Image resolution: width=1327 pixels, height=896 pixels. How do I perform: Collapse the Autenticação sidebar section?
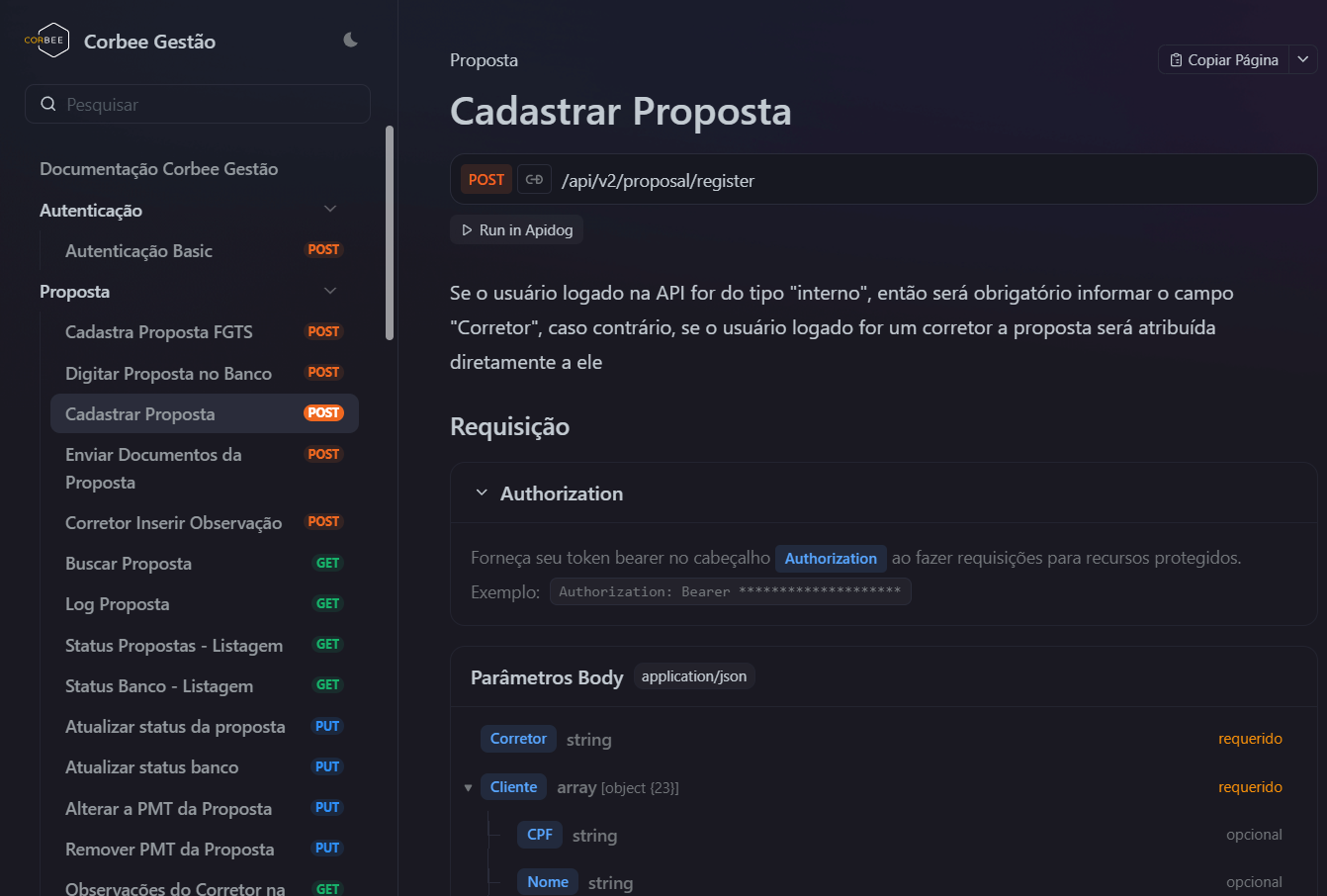330,209
